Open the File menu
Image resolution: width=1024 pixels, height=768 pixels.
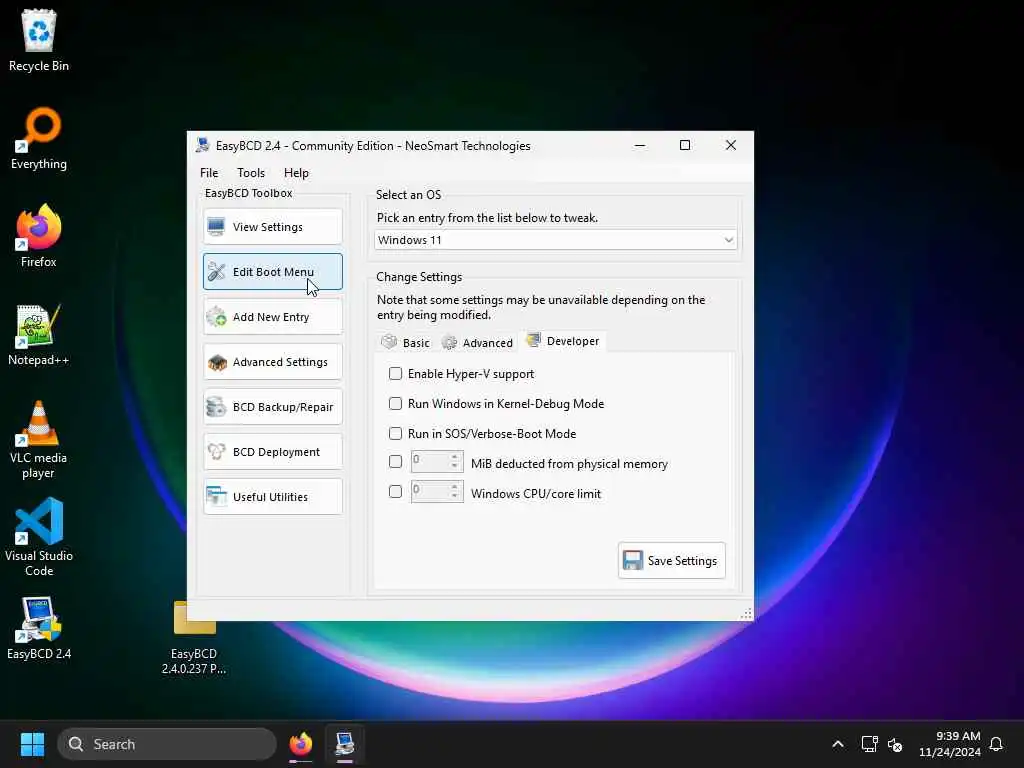pos(209,172)
